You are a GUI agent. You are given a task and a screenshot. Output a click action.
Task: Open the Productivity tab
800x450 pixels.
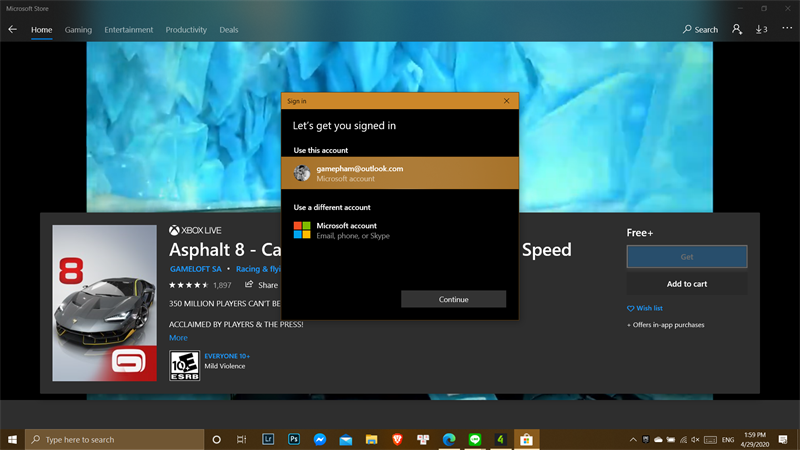[186, 30]
